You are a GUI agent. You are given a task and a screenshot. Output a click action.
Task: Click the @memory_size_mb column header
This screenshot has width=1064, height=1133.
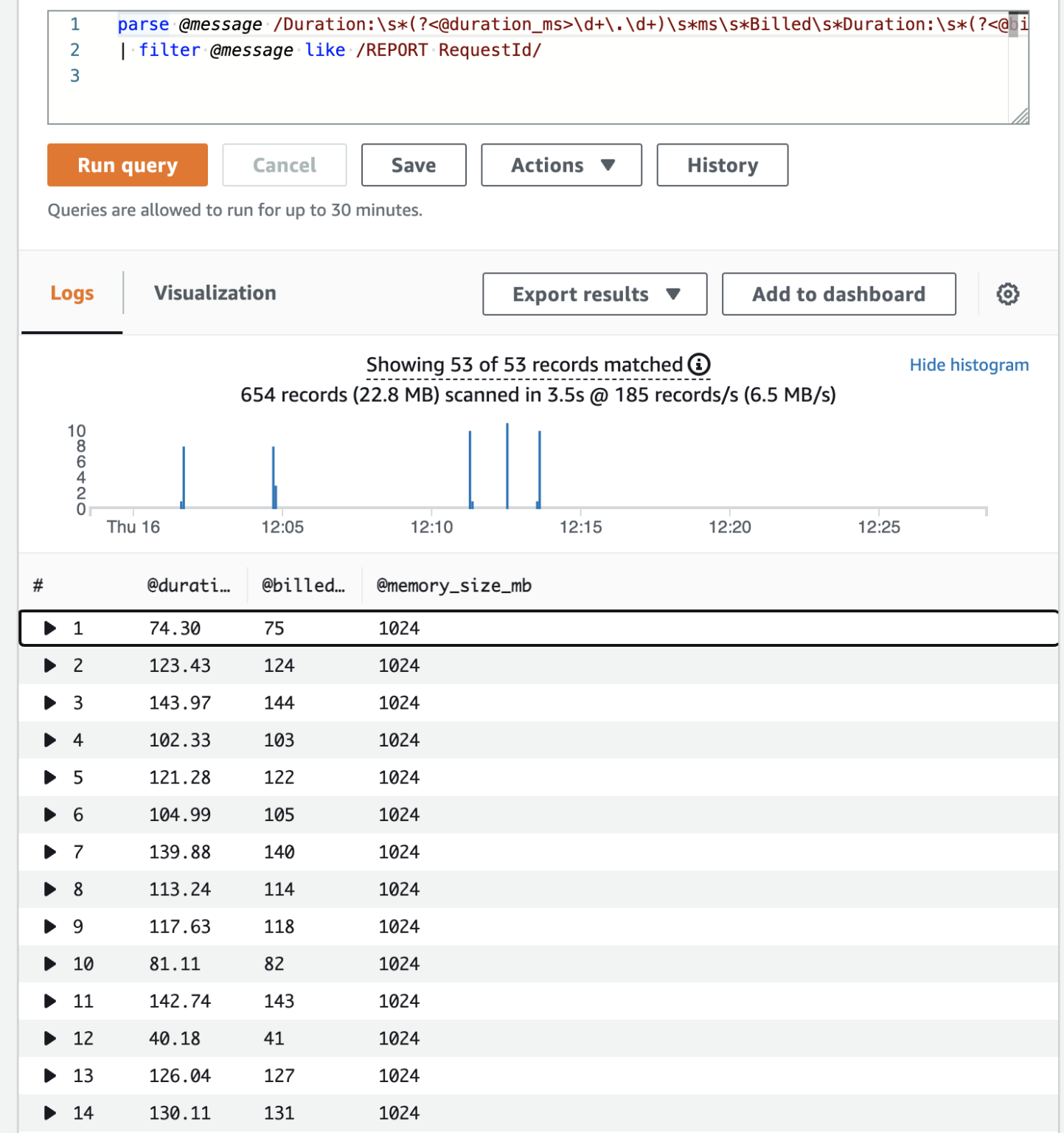pyautogui.click(x=455, y=585)
